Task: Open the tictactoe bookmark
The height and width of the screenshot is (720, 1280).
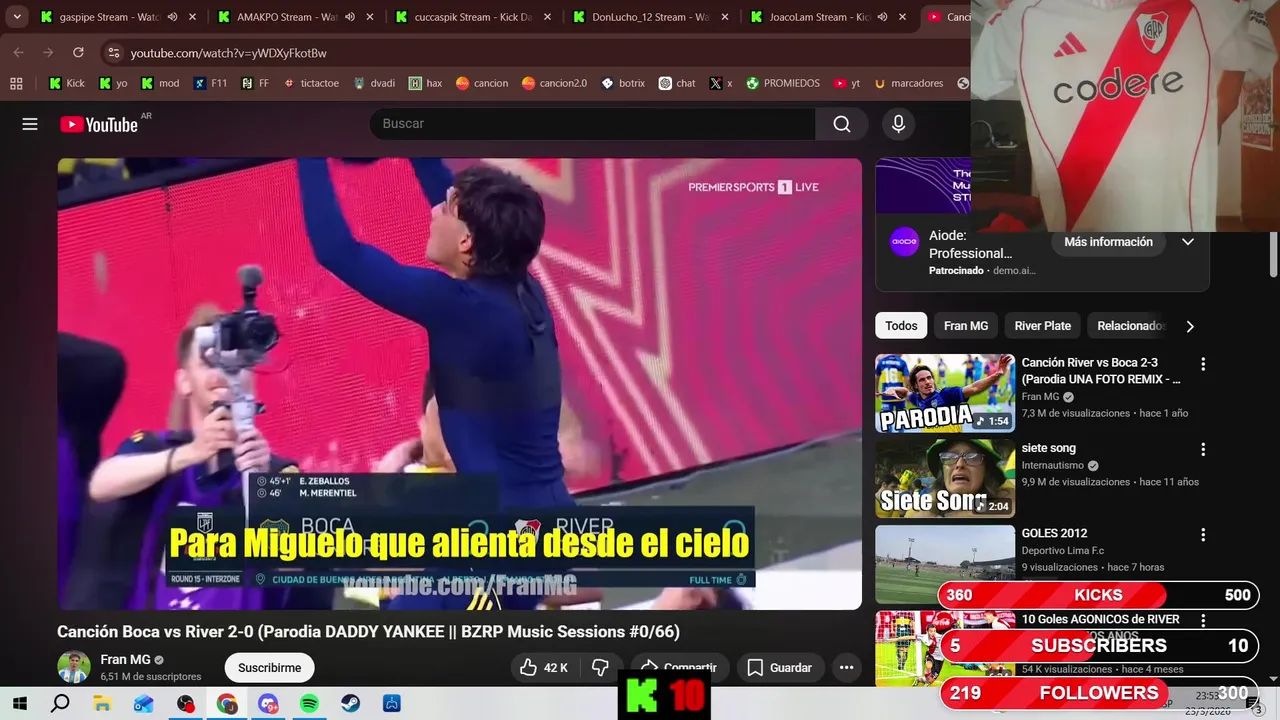Action: pyautogui.click(x=311, y=83)
